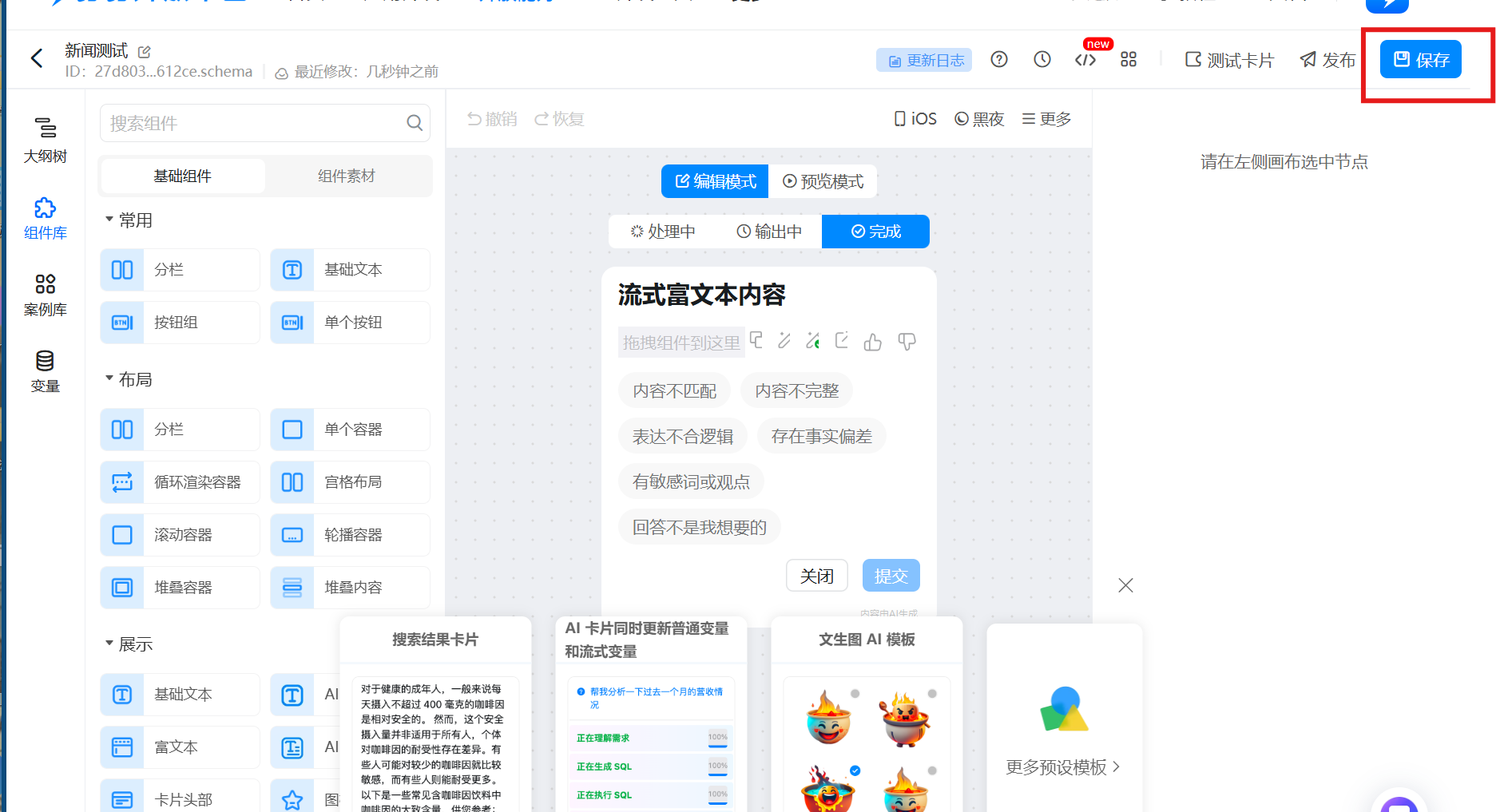Screen dimensions: 1496x812
Task: Select the 内容不完整 feedback chip
Action: coord(797,390)
